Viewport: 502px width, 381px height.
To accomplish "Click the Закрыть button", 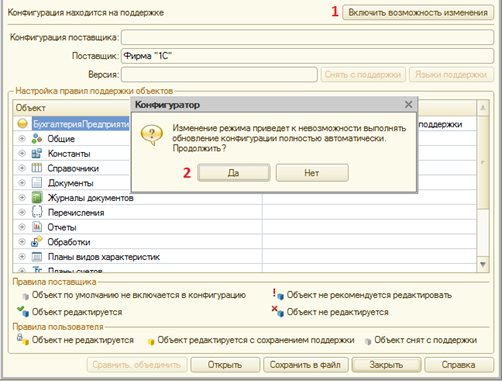I will pos(386,365).
